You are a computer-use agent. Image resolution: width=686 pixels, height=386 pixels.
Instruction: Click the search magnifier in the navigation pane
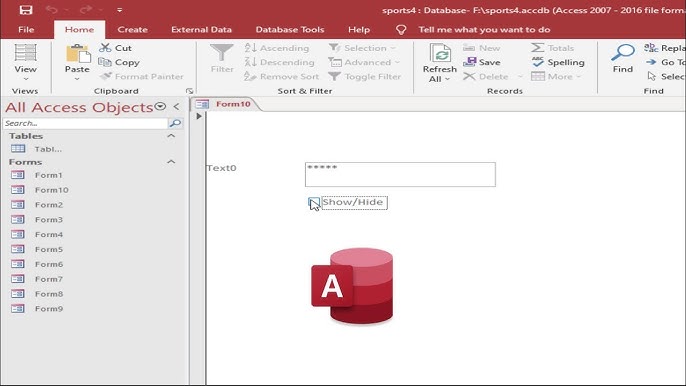tap(175, 123)
